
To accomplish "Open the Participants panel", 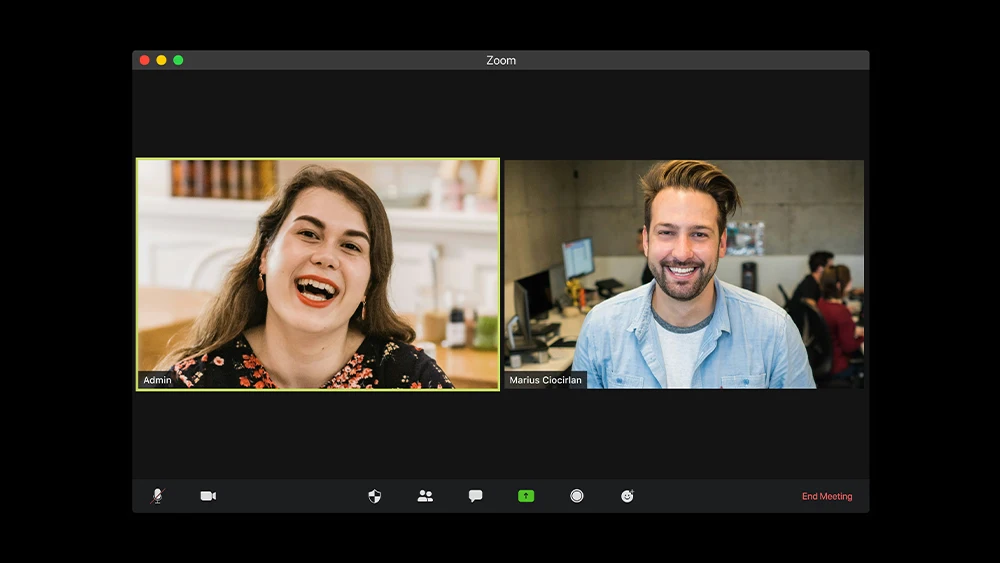I will pyautogui.click(x=425, y=496).
